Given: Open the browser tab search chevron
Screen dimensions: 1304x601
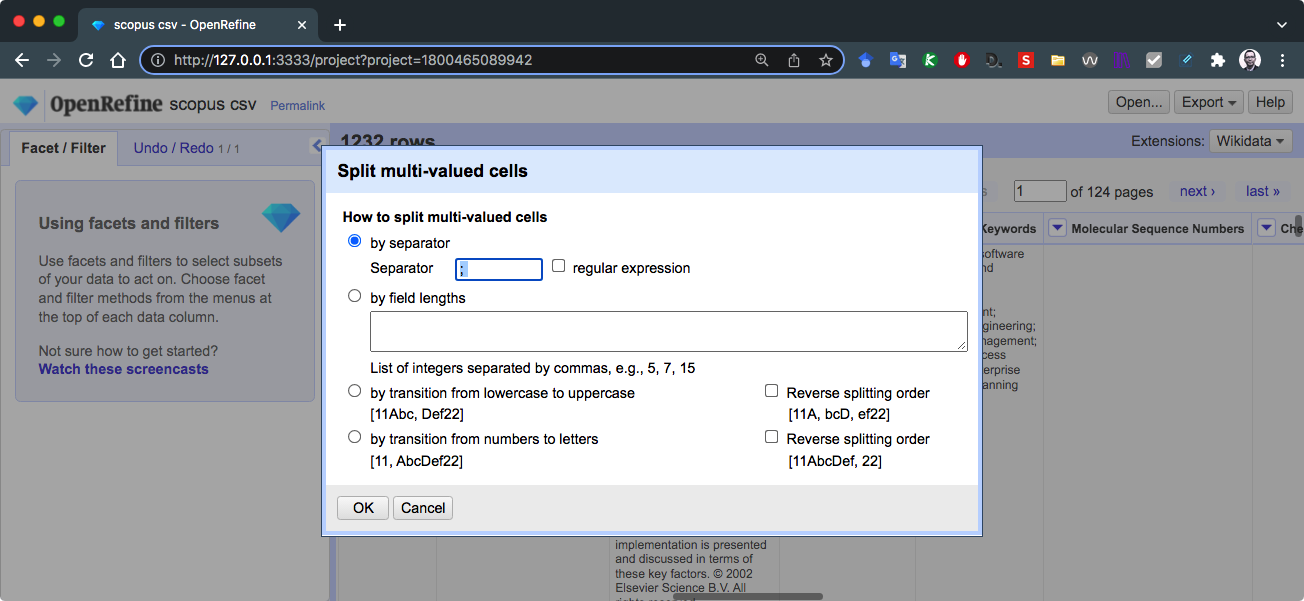Looking at the screenshot, I should coord(1282,24).
